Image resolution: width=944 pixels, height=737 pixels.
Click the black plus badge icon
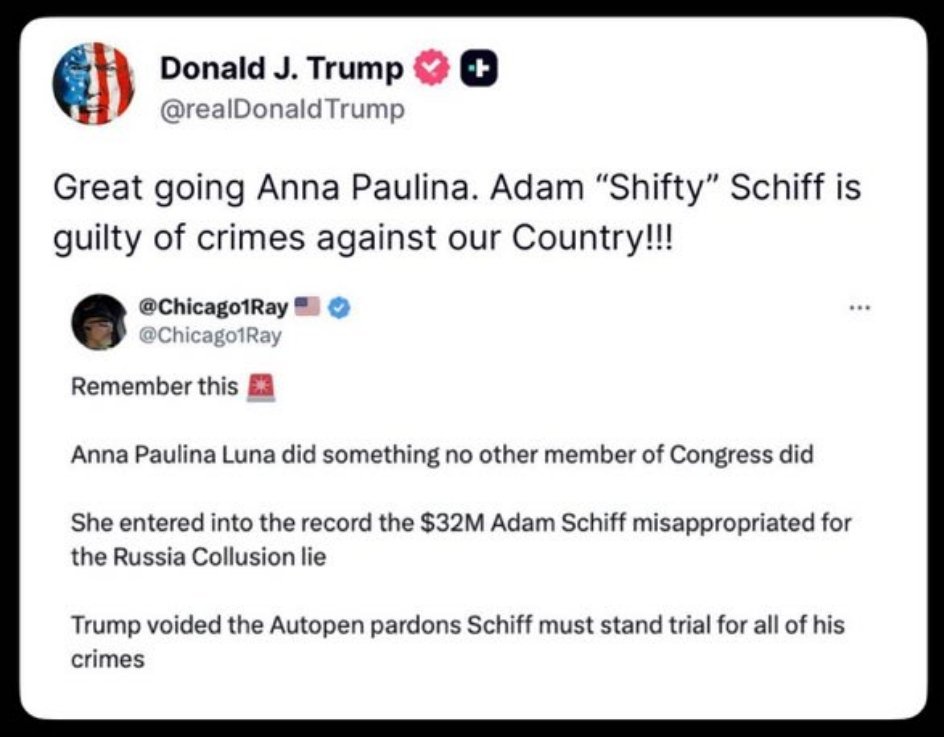point(478,68)
